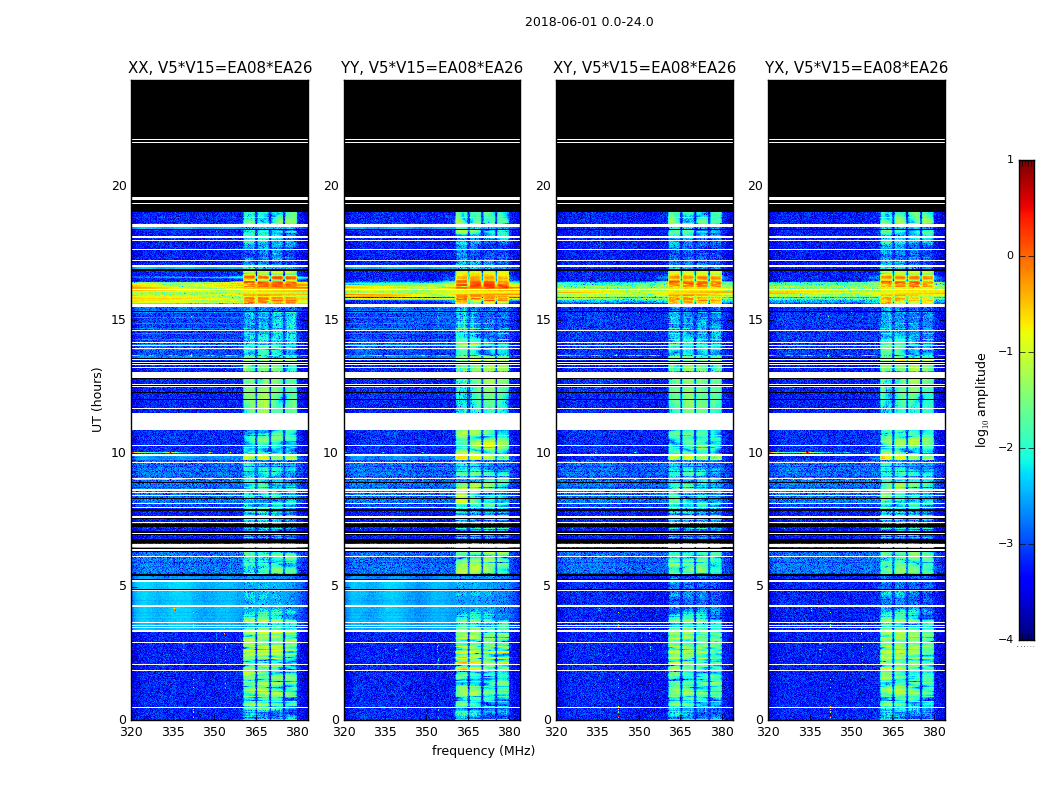Pick the dark red top of colorbar
Screen dimensions: 1050x800
coord(1026,165)
